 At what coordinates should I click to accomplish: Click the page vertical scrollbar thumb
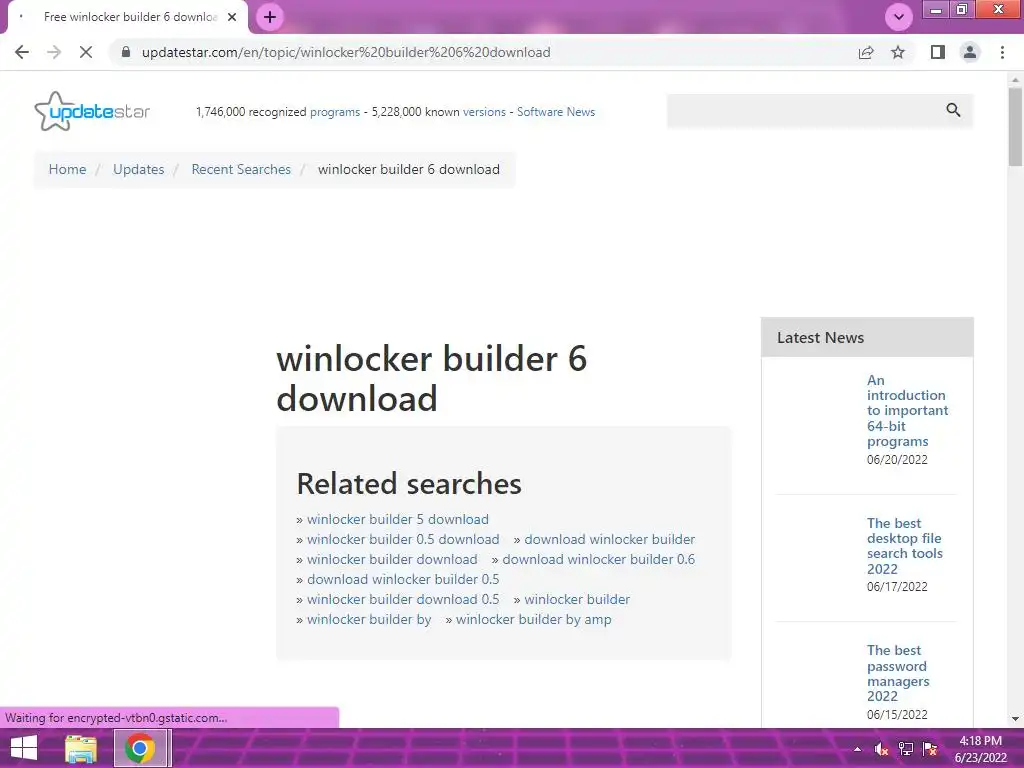point(1015,127)
